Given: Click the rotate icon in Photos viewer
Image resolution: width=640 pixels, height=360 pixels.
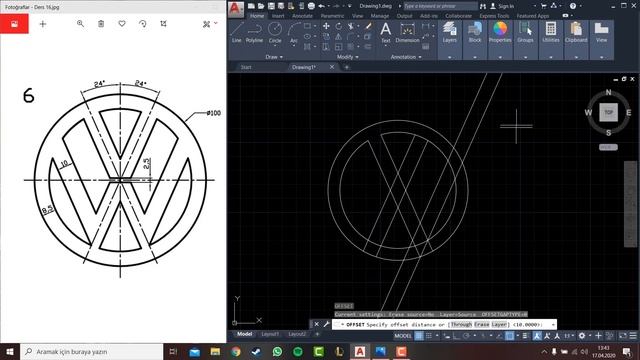Looking at the screenshot, I should click(142, 24).
